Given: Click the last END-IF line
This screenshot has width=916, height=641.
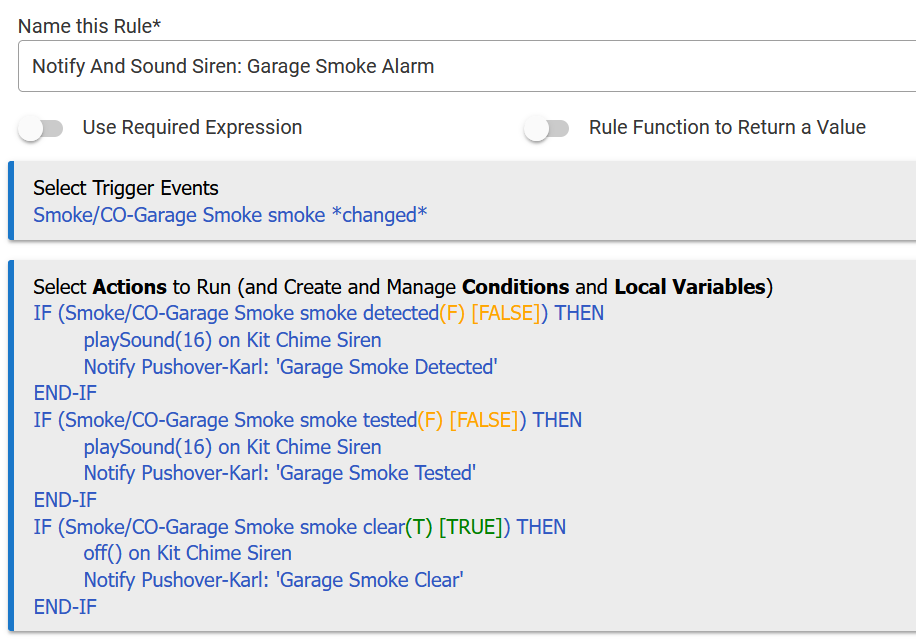Looking at the screenshot, I should click(x=65, y=607).
